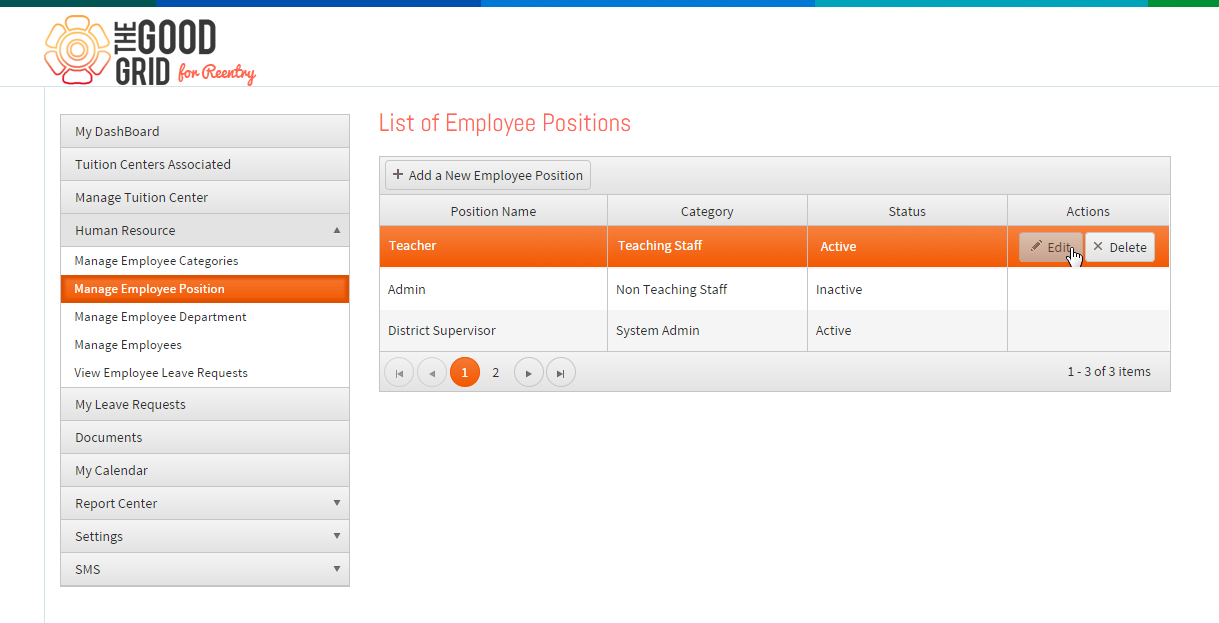Click the Teaching Staff category cell
This screenshot has height=623, width=1219.
707,246
